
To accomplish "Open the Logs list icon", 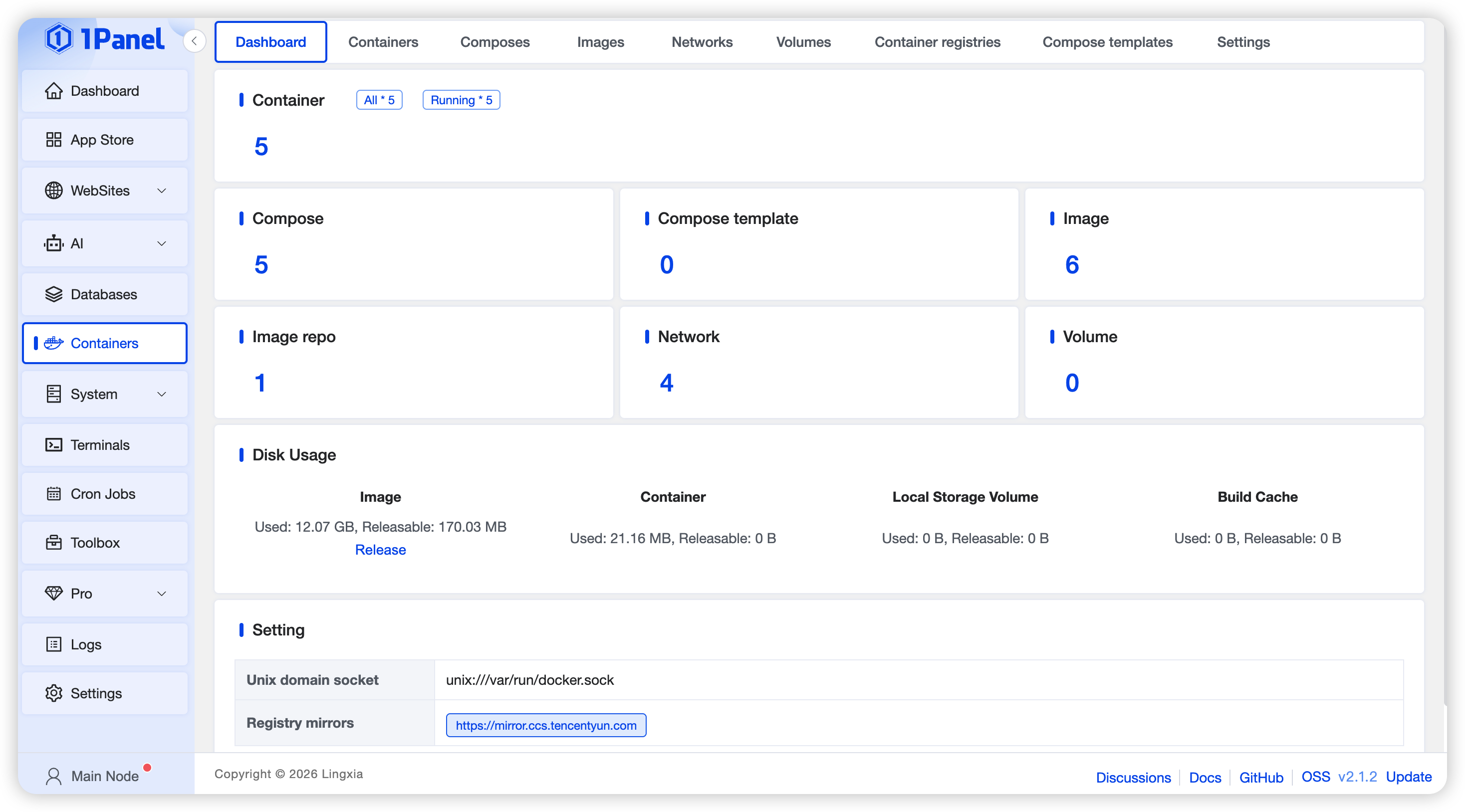I will pos(53,645).
